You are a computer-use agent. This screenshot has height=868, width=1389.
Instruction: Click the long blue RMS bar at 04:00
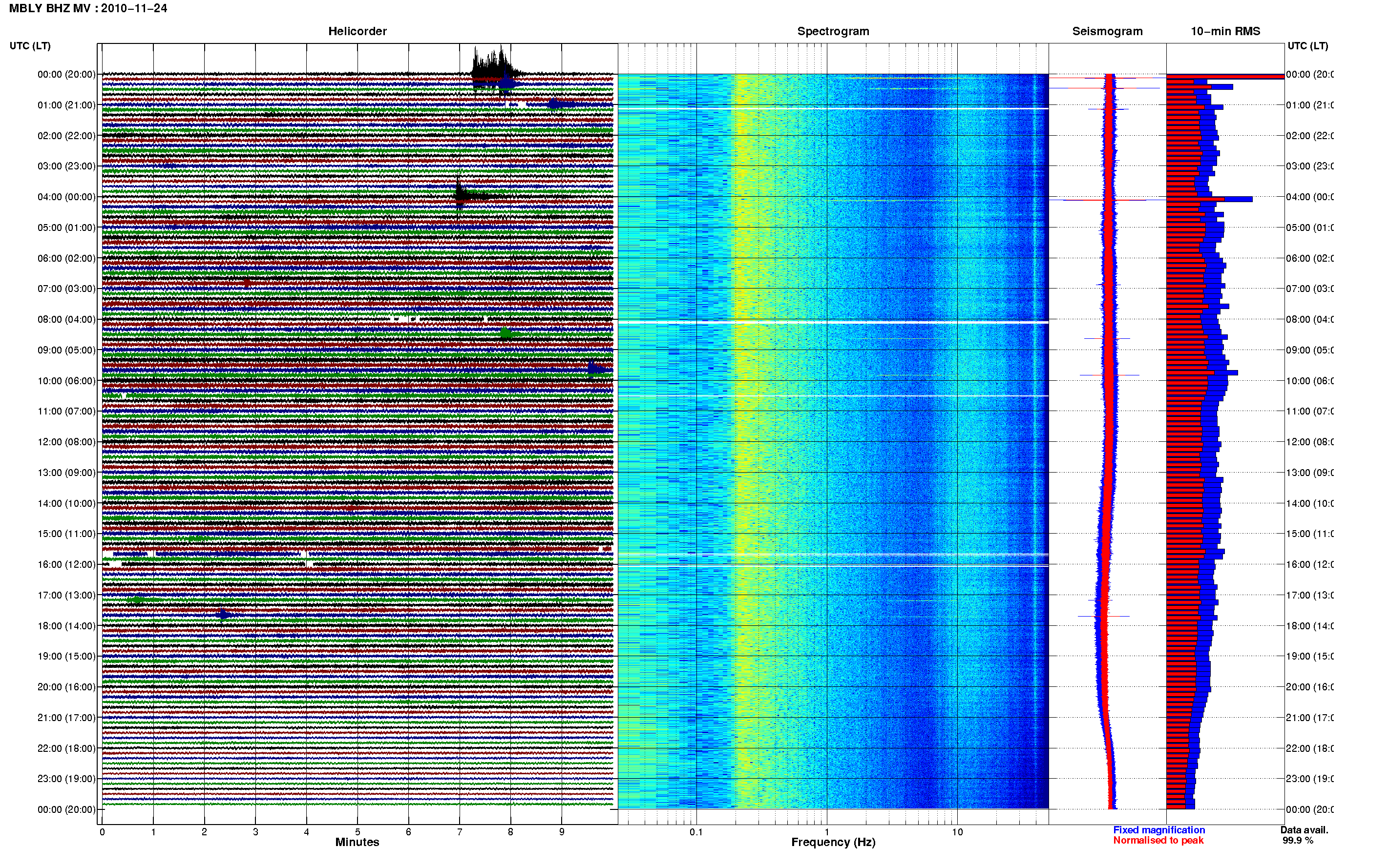[x=1209, y=199]
